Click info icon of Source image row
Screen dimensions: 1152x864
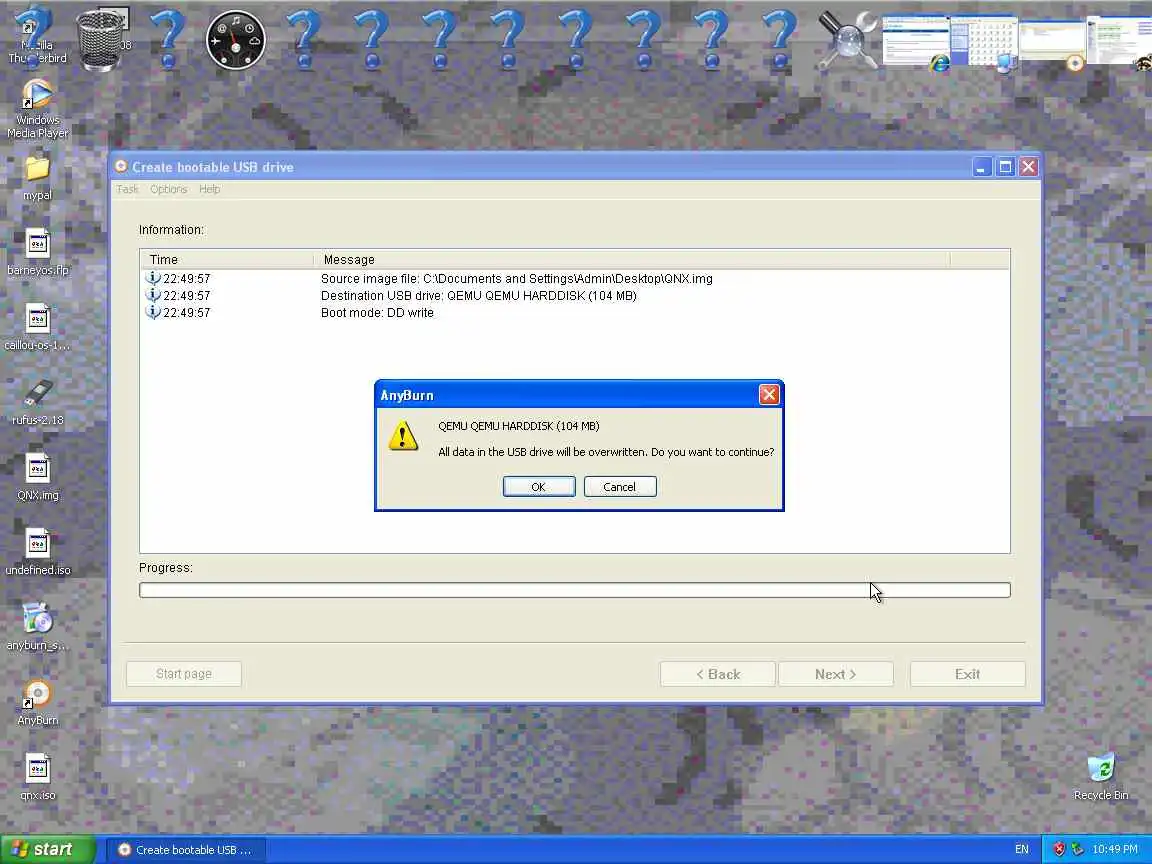tap(153, 278)
